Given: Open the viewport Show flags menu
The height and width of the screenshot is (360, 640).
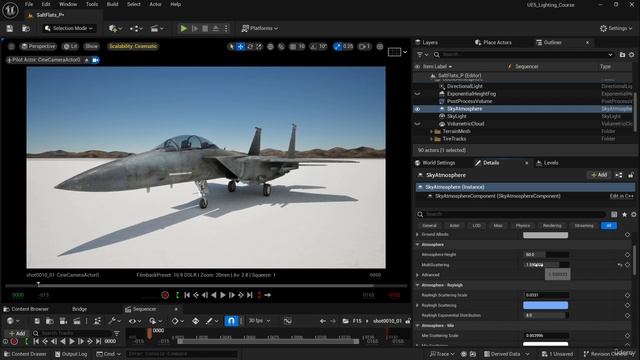Looking at the screenshot, I should coord(91,46).
